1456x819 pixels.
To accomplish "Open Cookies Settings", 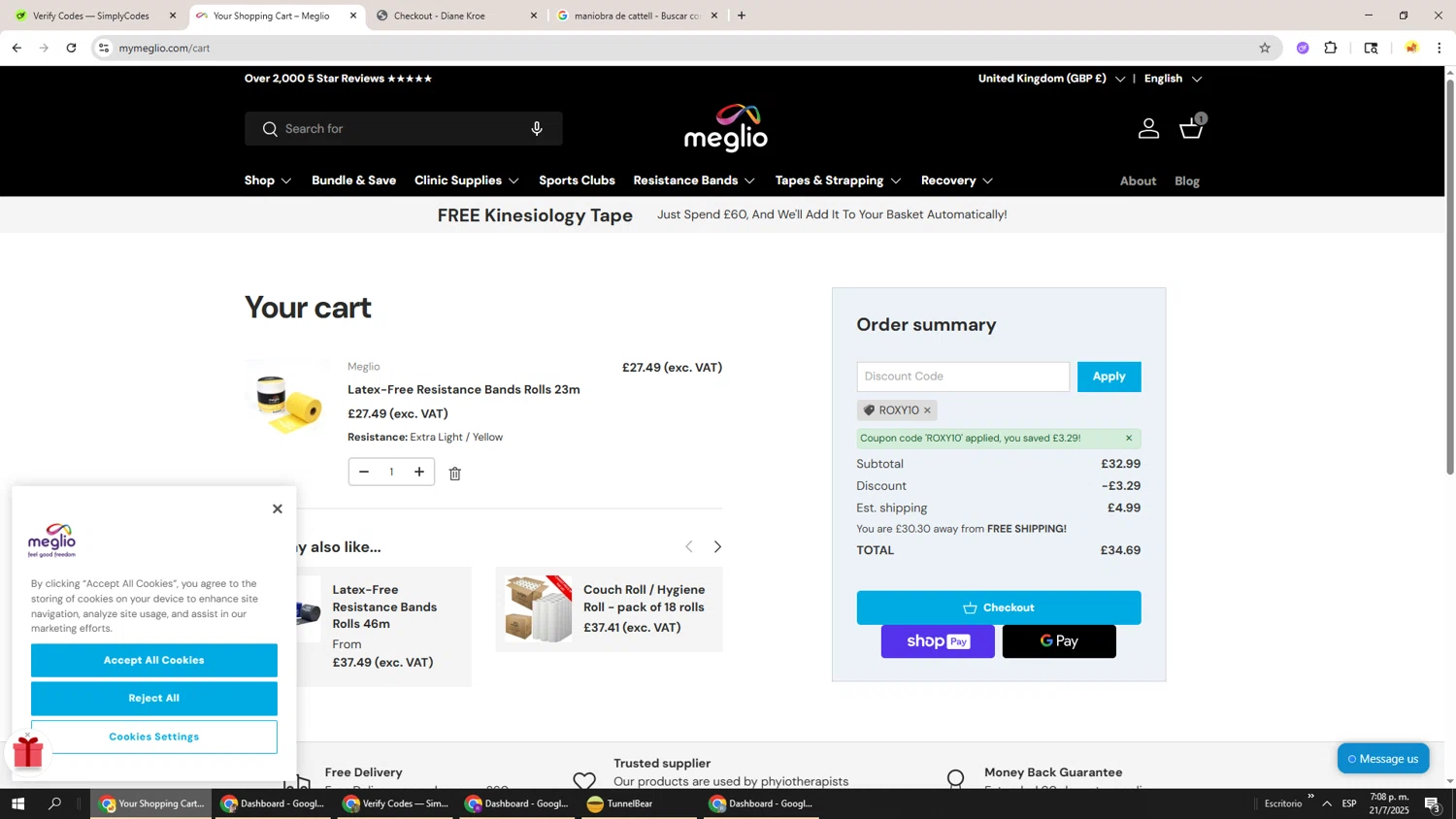I will coord(154,737).
